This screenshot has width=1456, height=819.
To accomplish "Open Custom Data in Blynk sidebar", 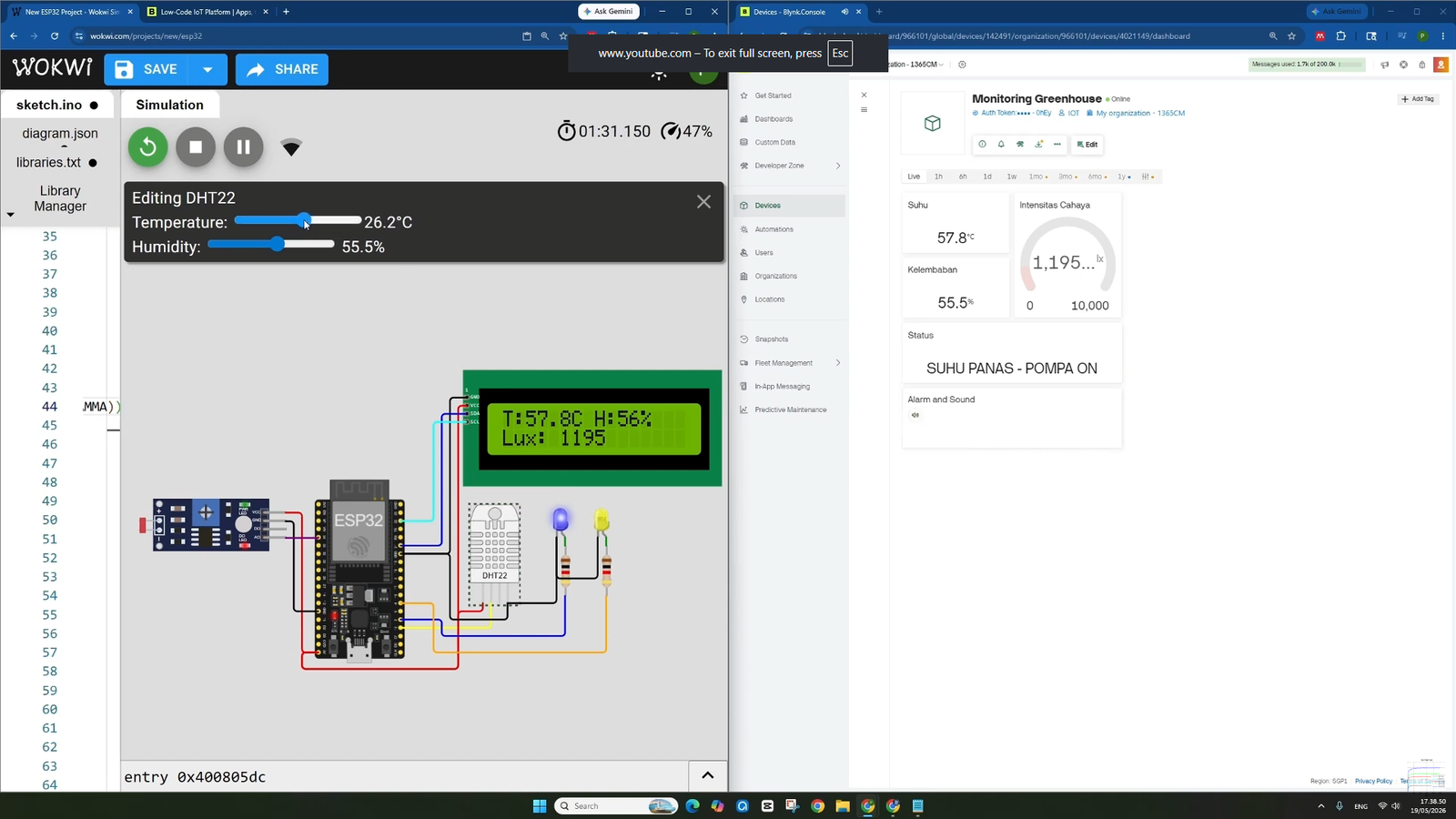I will point(774,142).
